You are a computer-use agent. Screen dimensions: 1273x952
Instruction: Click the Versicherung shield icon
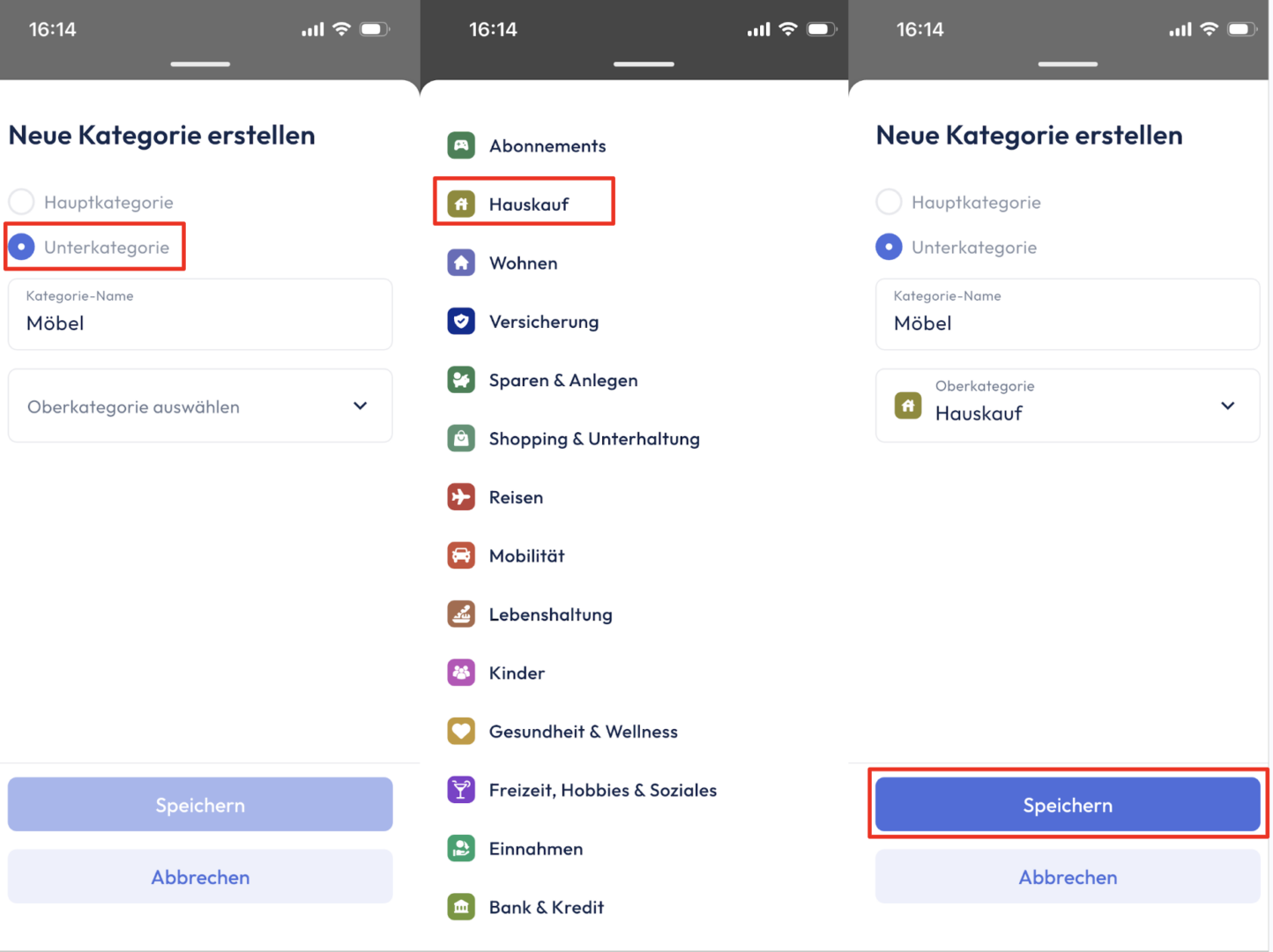pyautogui.click(x=461, y=322)
